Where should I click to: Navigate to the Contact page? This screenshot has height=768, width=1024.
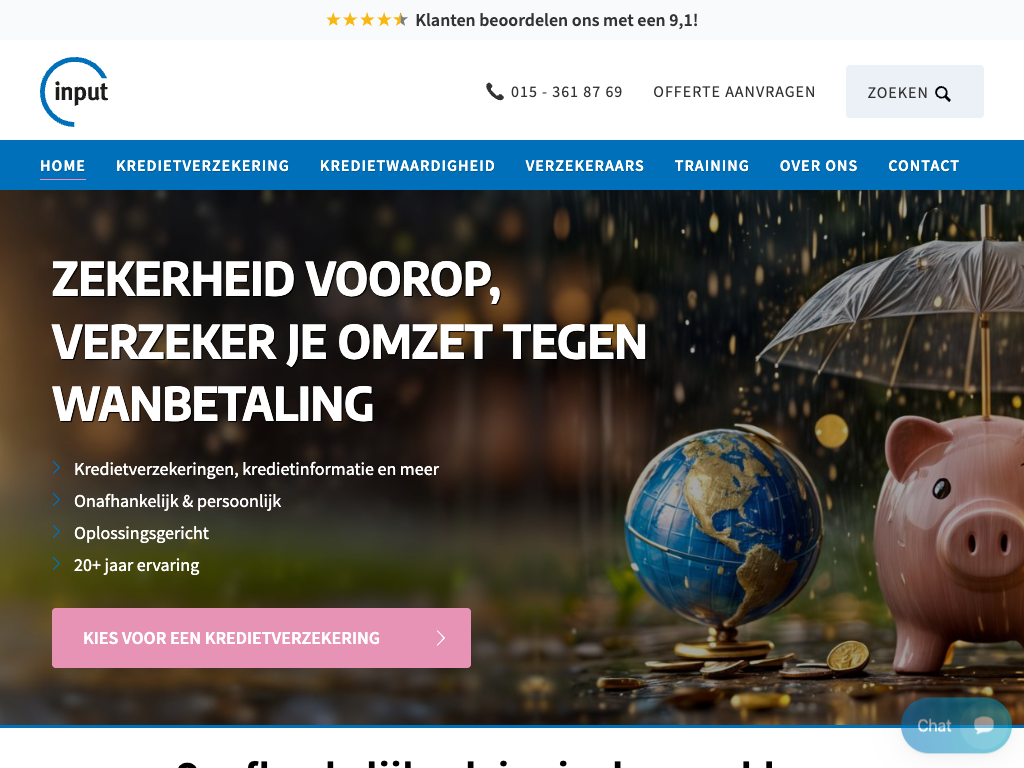coord(923,166)
